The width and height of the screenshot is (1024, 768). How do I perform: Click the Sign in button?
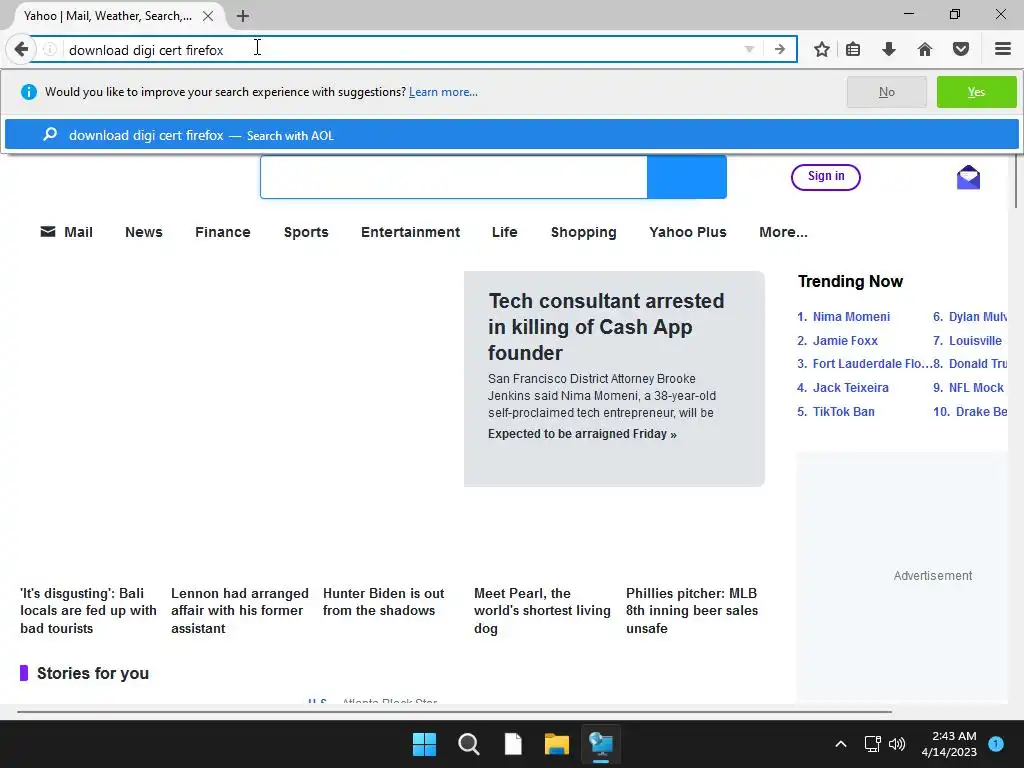[825, 177]
